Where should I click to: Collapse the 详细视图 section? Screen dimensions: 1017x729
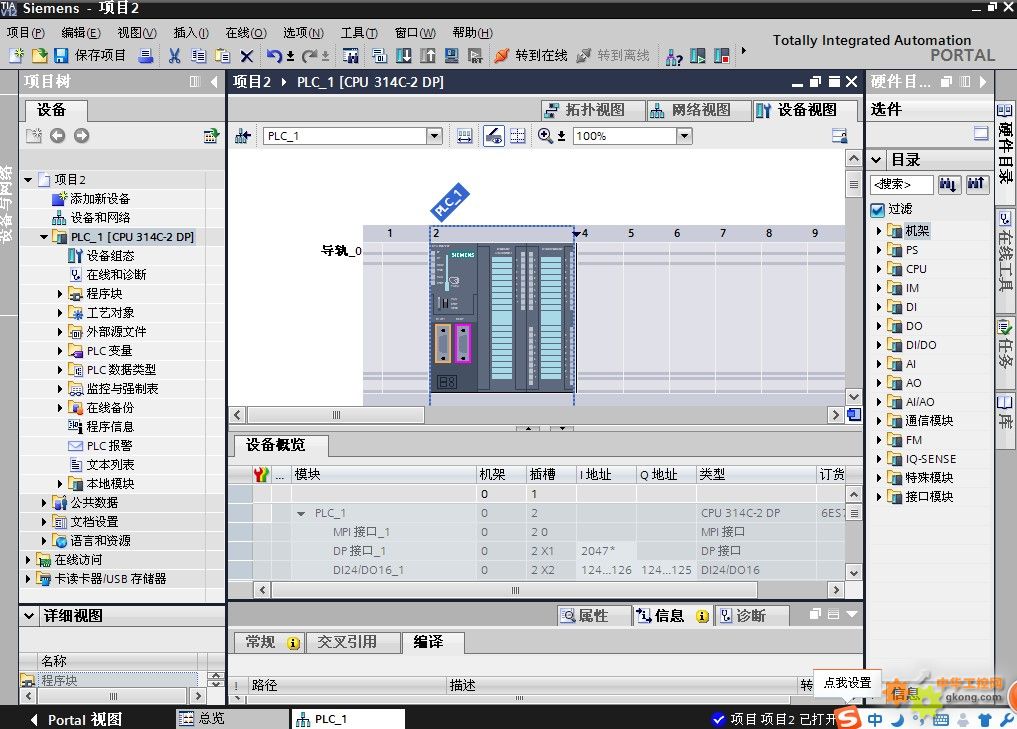[x=29, y=615]
